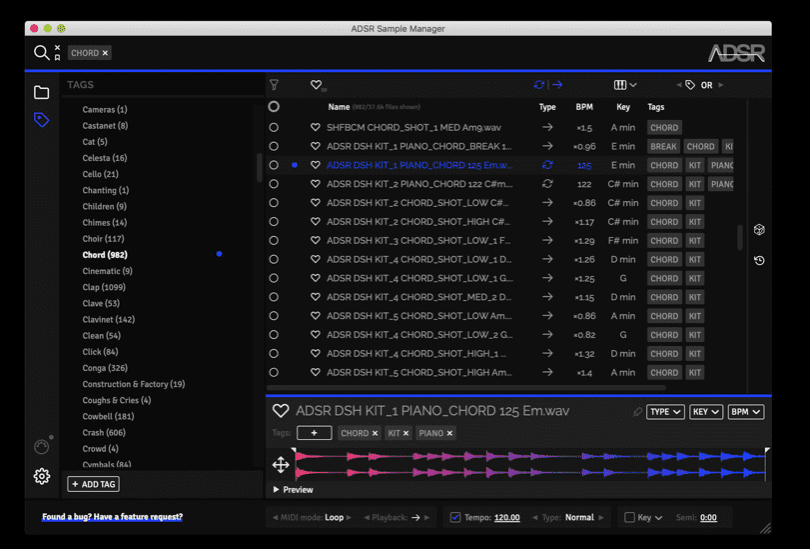
Task: Click the search magnifier icon
Action: click(41, 53)
